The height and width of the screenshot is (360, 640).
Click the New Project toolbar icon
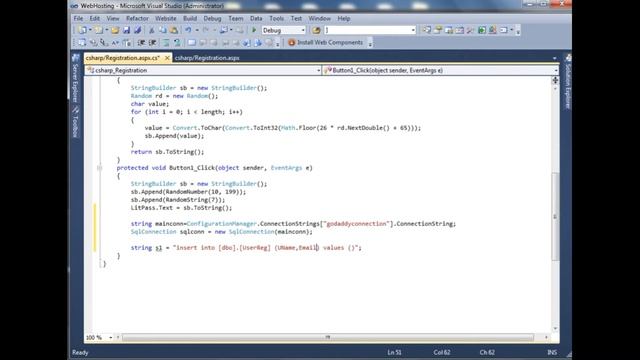(83, 30)
